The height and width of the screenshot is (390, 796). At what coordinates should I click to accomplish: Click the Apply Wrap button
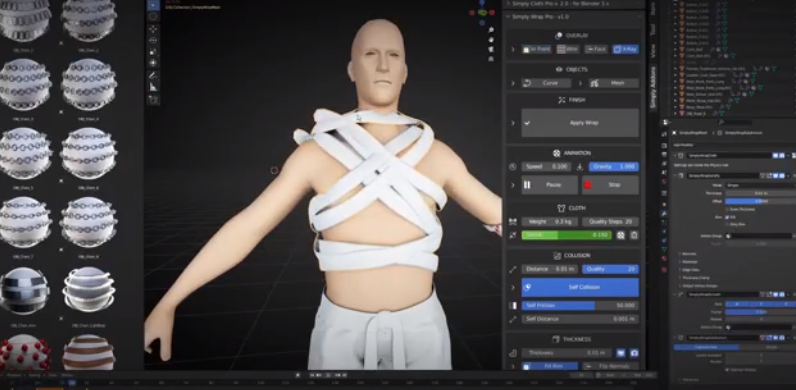[580, 123]
